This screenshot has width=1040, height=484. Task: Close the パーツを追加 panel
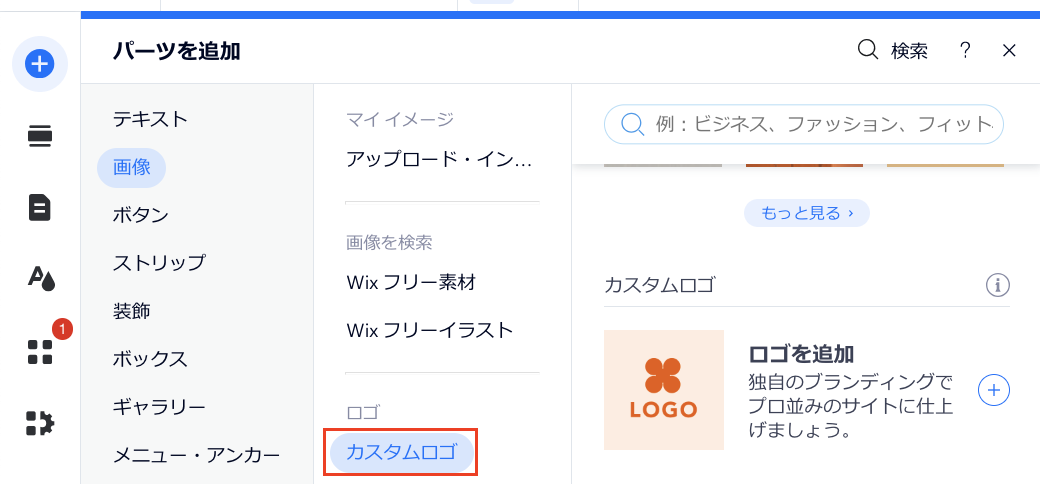coord(1009,50)
